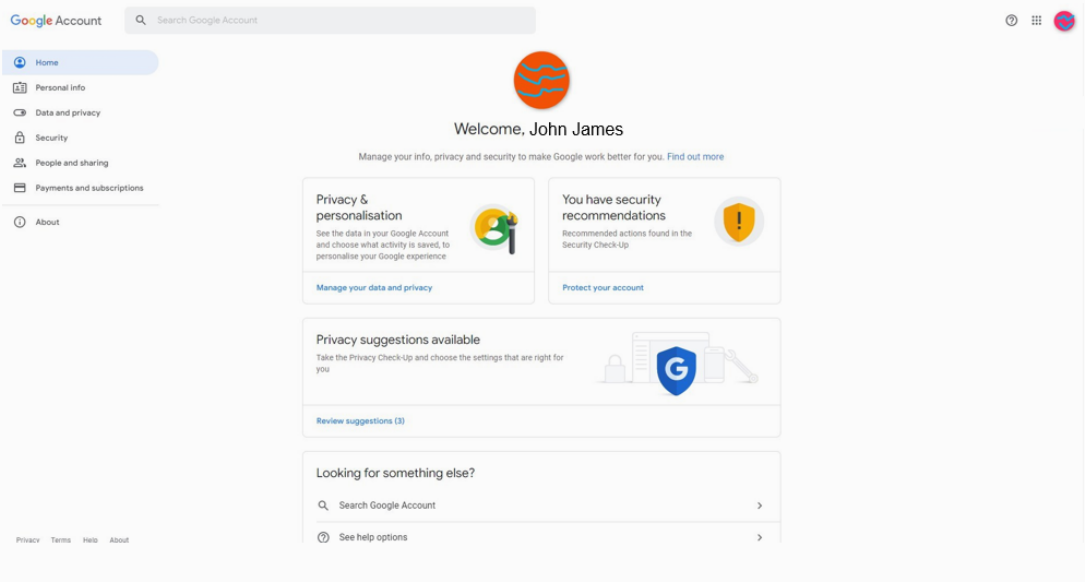Open the help question mark icon
This screenshot has height=582, width=1085.
tap(1011, 21)
